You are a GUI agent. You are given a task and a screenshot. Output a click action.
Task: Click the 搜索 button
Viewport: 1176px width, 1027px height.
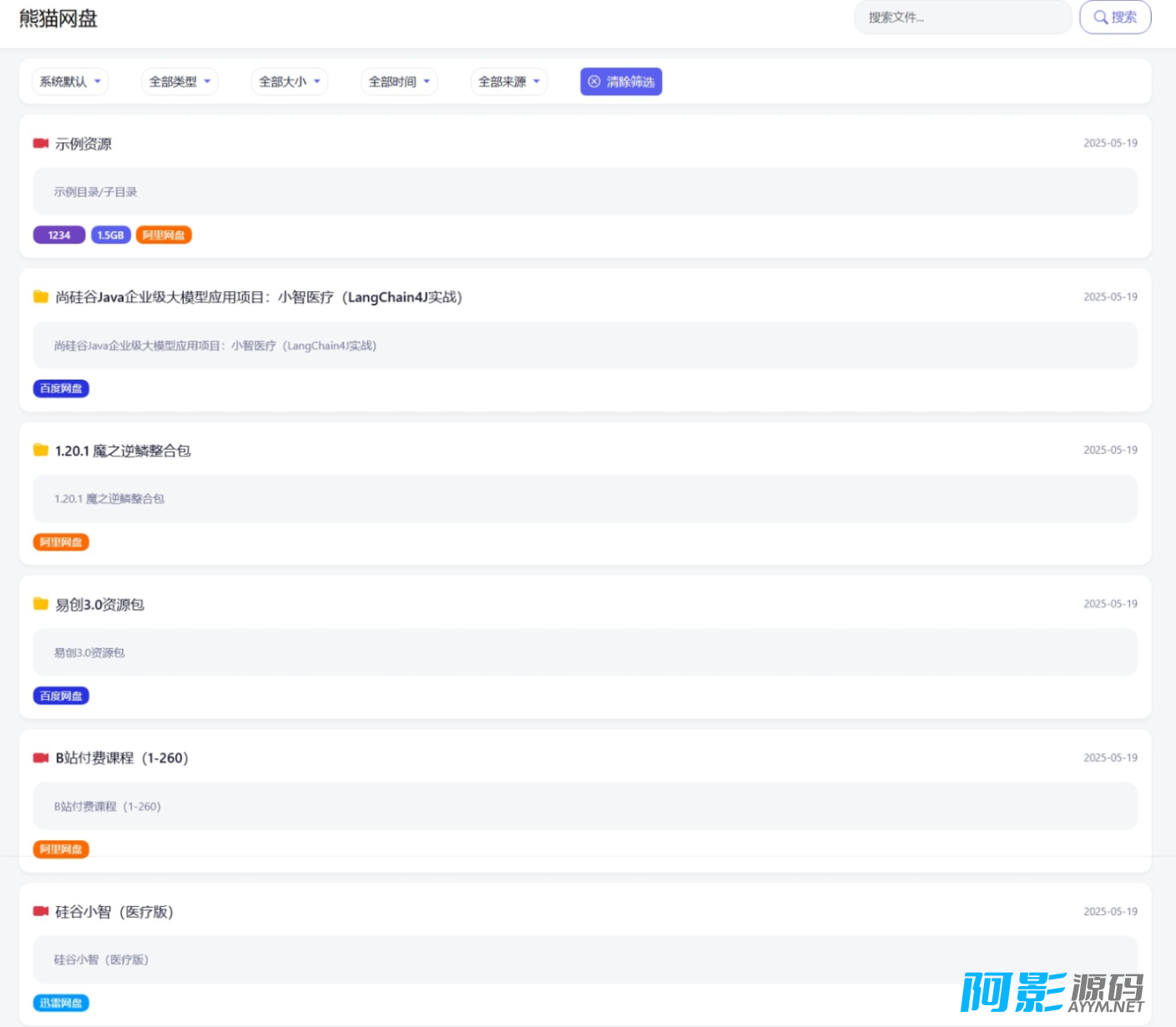click(1115, 18)
